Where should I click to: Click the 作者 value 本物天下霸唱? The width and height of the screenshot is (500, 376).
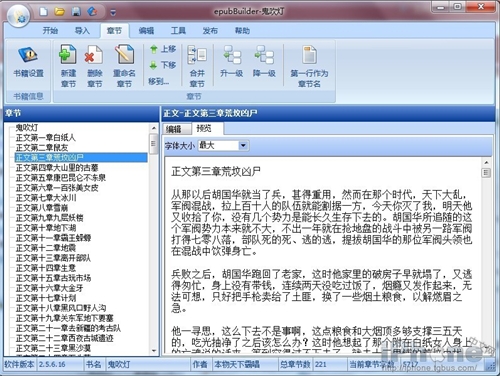point(237,364)
